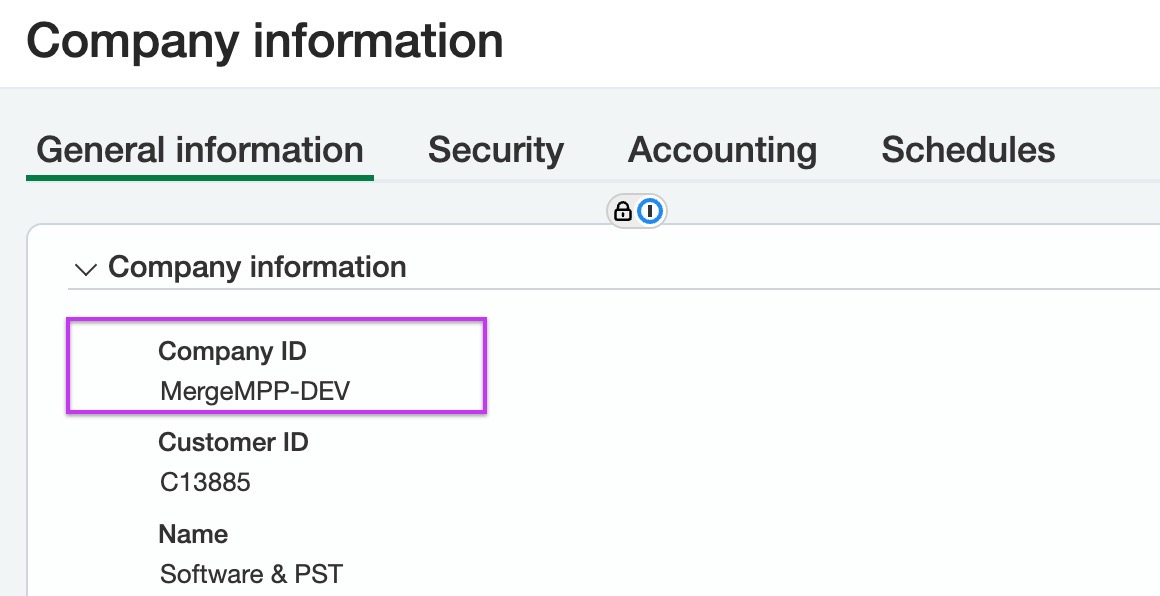Click the large Company information page heading
1160x596 pixels.
pyautogui.click(x=265, y=40)
